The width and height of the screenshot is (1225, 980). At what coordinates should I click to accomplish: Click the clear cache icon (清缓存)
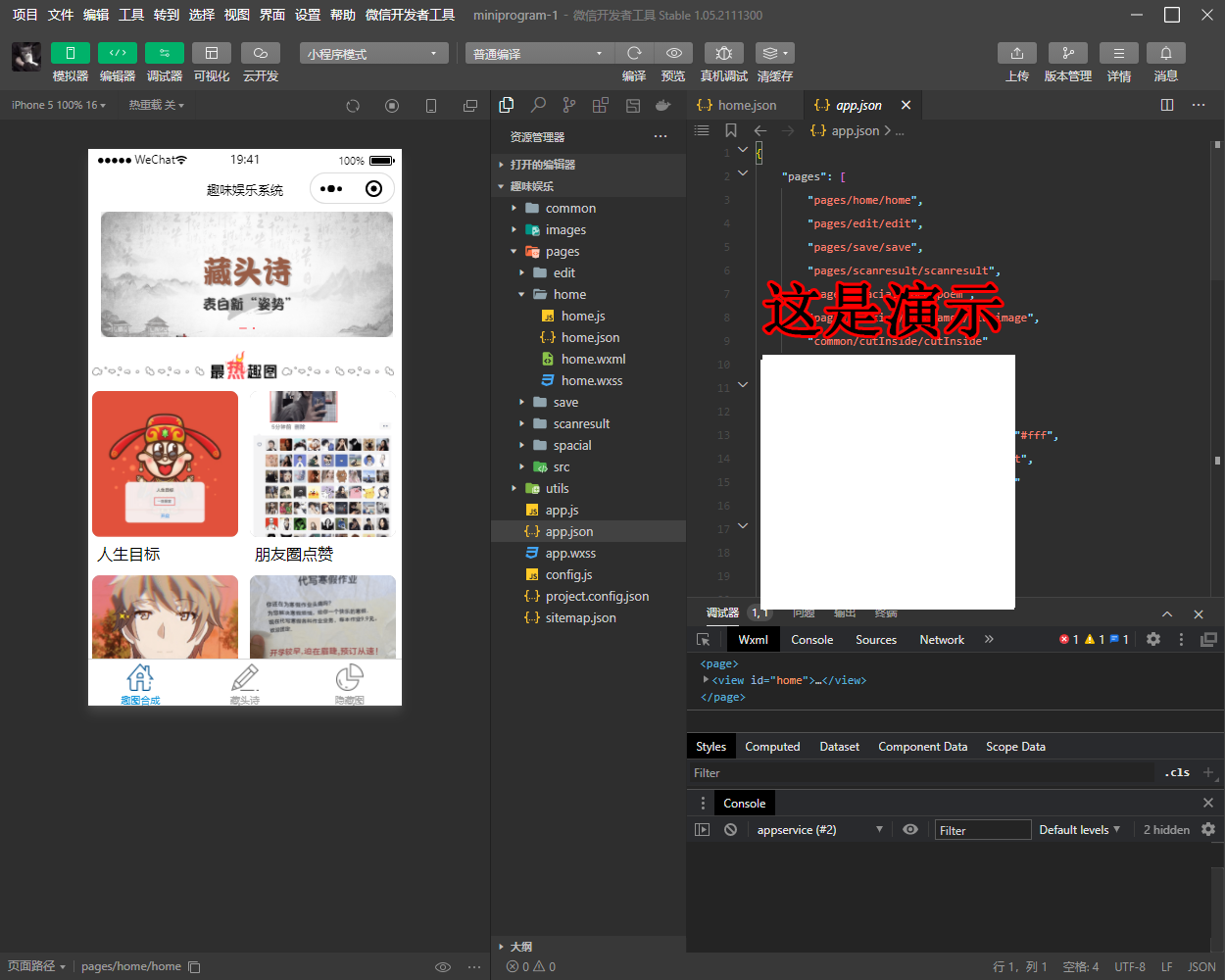point(775,53)
